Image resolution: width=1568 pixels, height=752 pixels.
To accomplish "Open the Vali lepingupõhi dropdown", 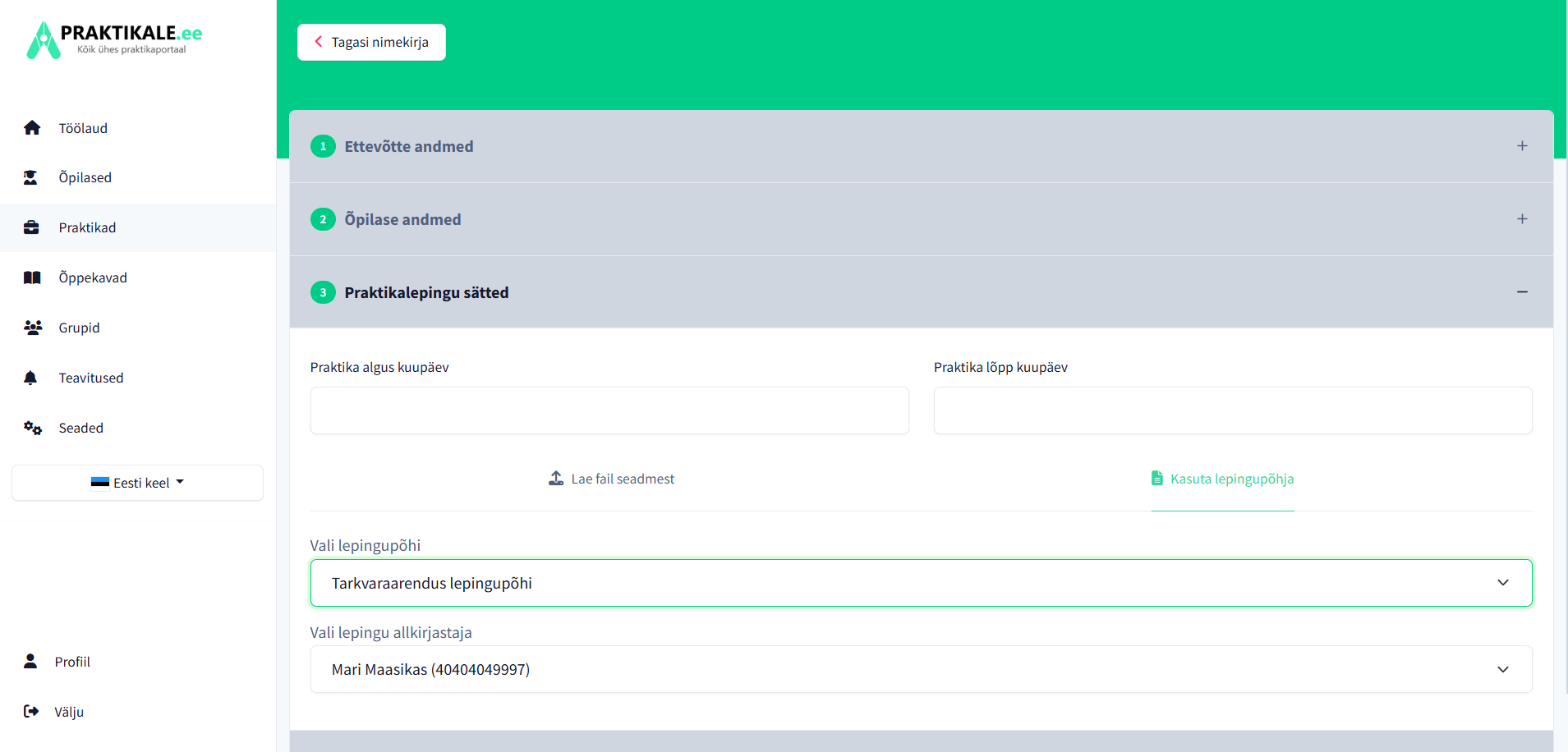I will pyautogui.click(x=921, y=583).
